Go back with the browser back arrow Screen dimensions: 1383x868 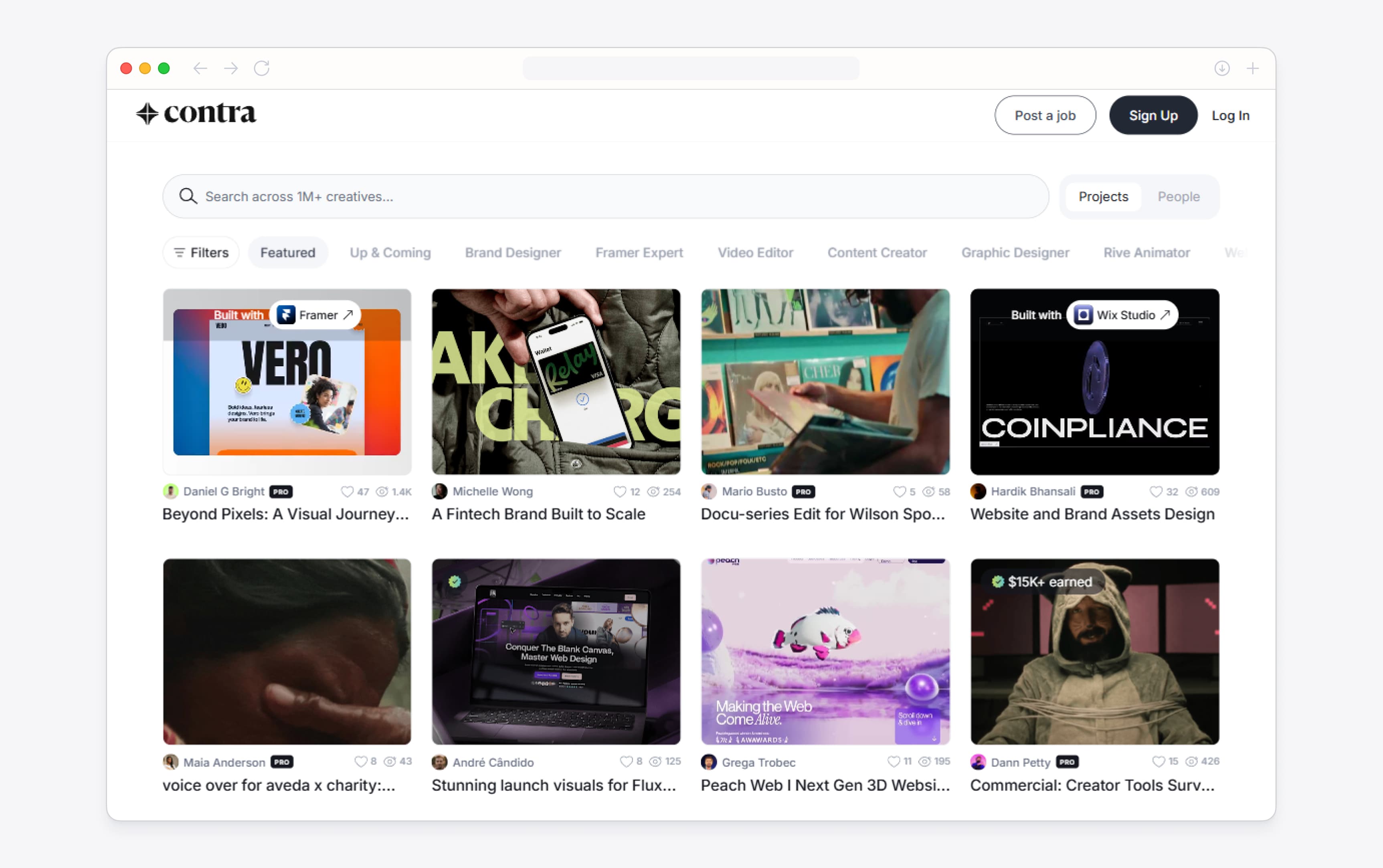tap(200, 68)
